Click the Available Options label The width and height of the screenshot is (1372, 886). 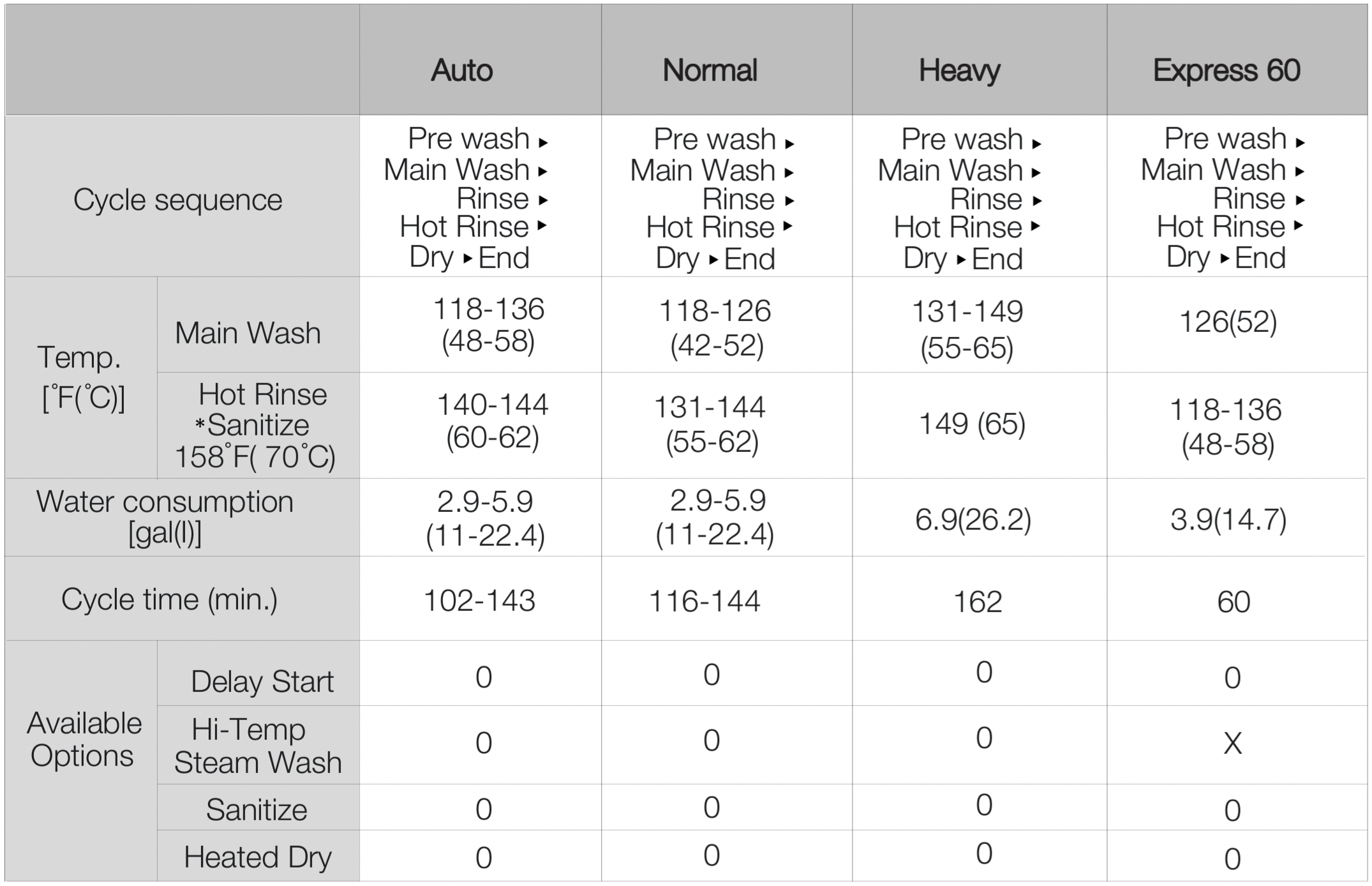point(83,739)
